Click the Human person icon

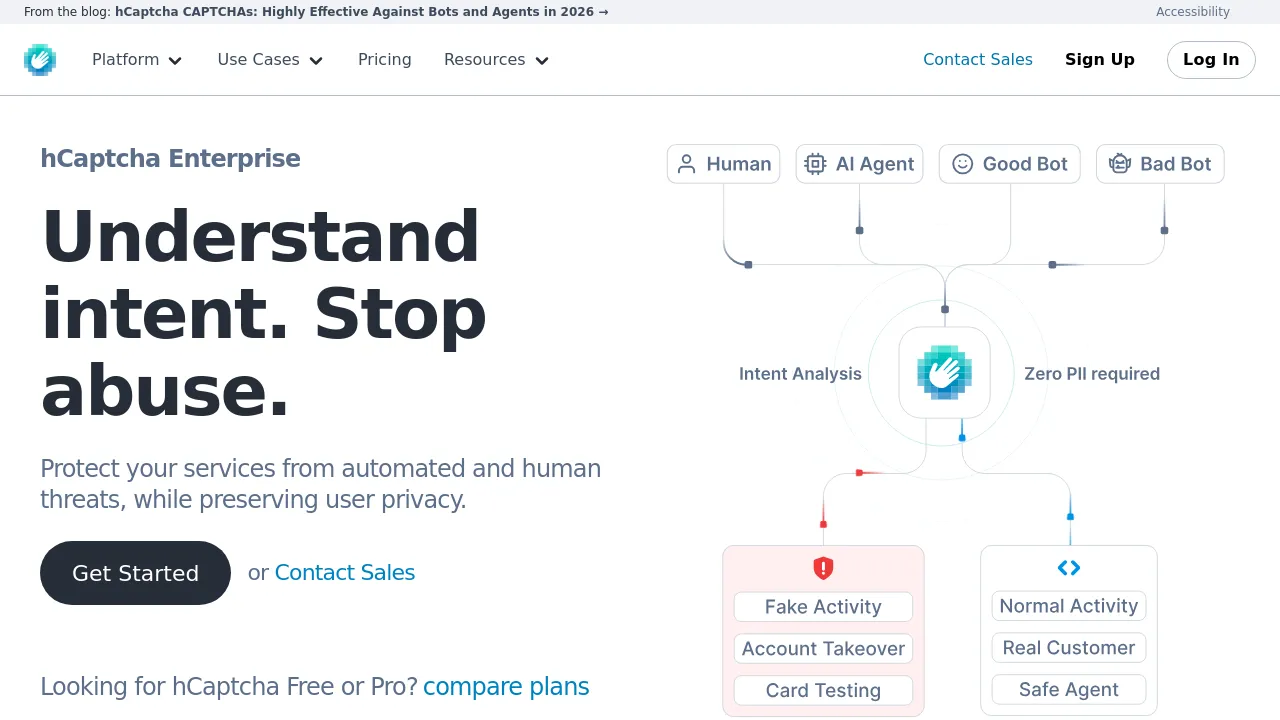(686, 164)
